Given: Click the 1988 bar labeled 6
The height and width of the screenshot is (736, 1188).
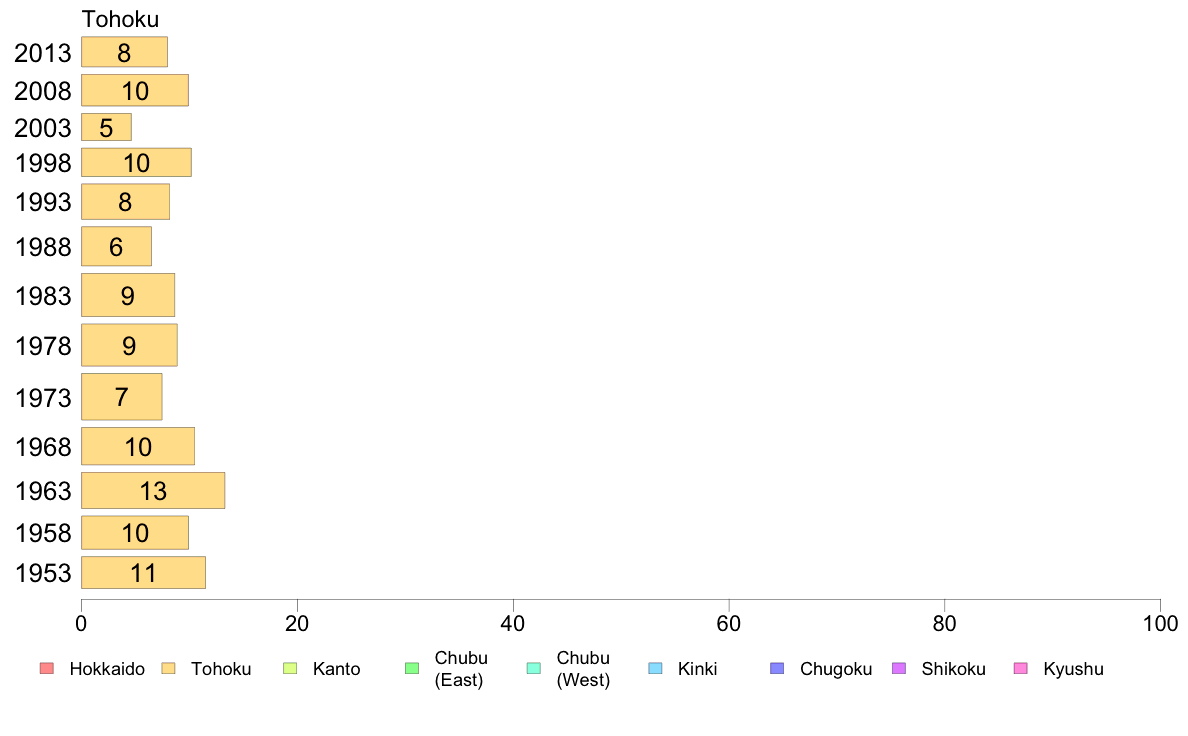Looking at the screenshot, I should (116, 246).
